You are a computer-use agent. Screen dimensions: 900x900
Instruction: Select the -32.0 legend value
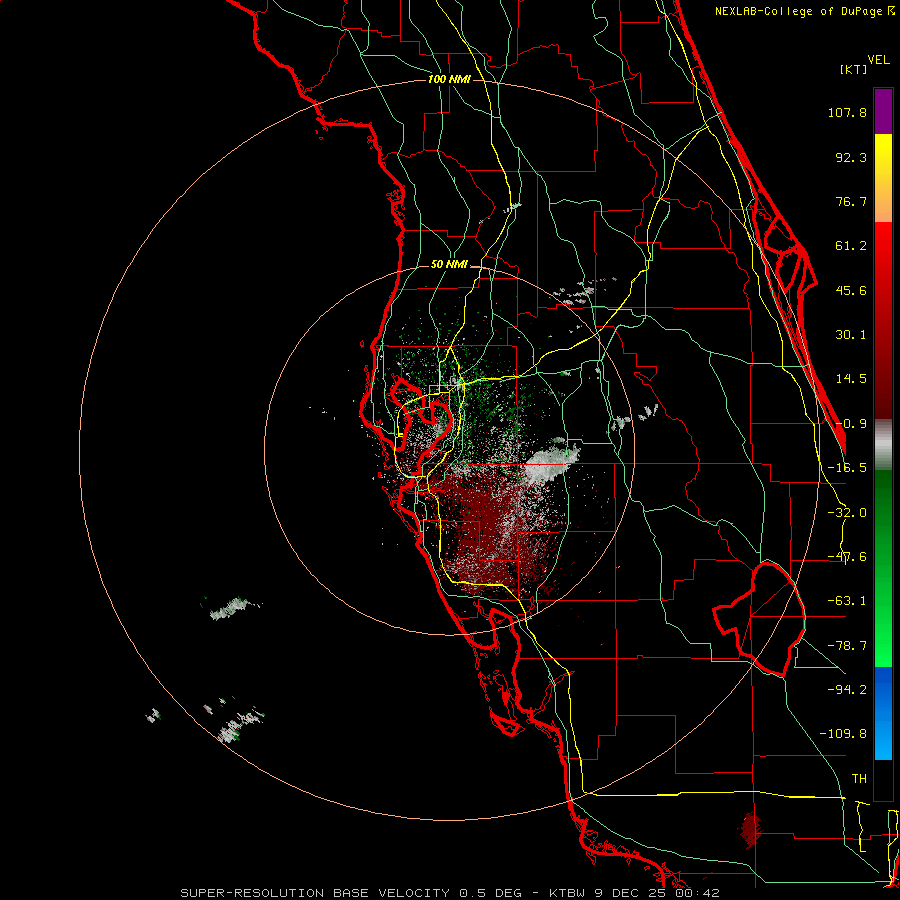(x=847, y=513)
